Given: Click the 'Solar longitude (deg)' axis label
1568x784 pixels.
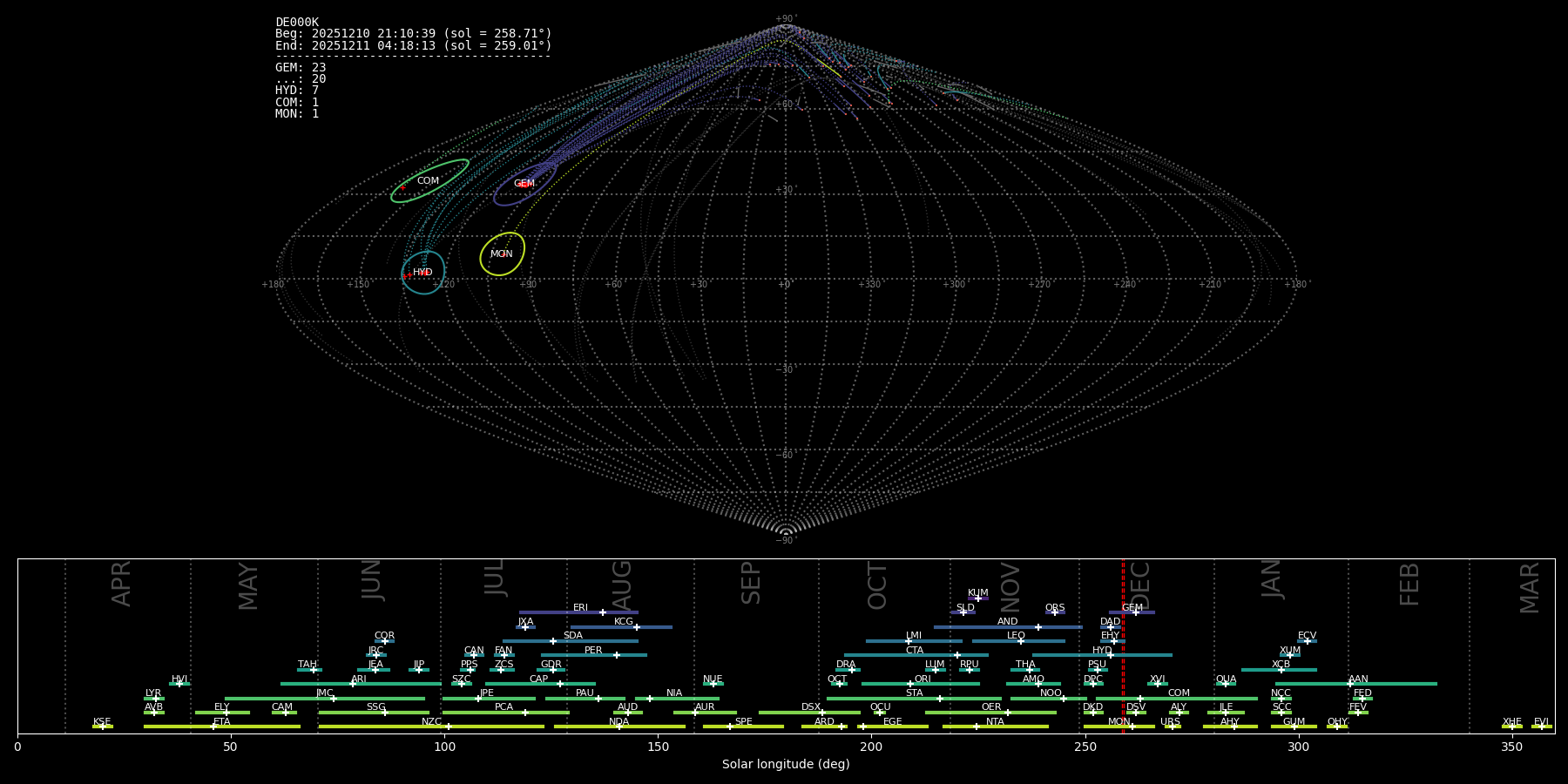Looking at the screenshot, I should tap(786, 765).
